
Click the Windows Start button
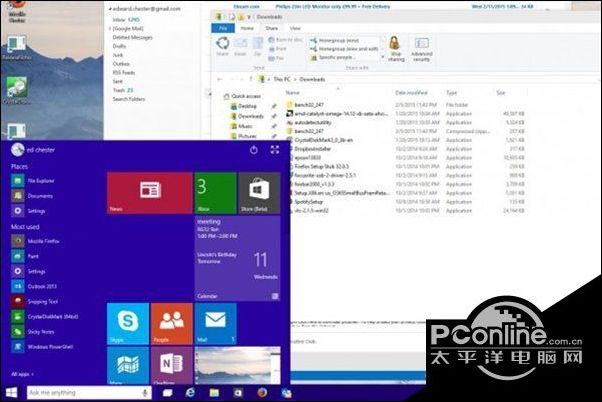tap(10, 393)
